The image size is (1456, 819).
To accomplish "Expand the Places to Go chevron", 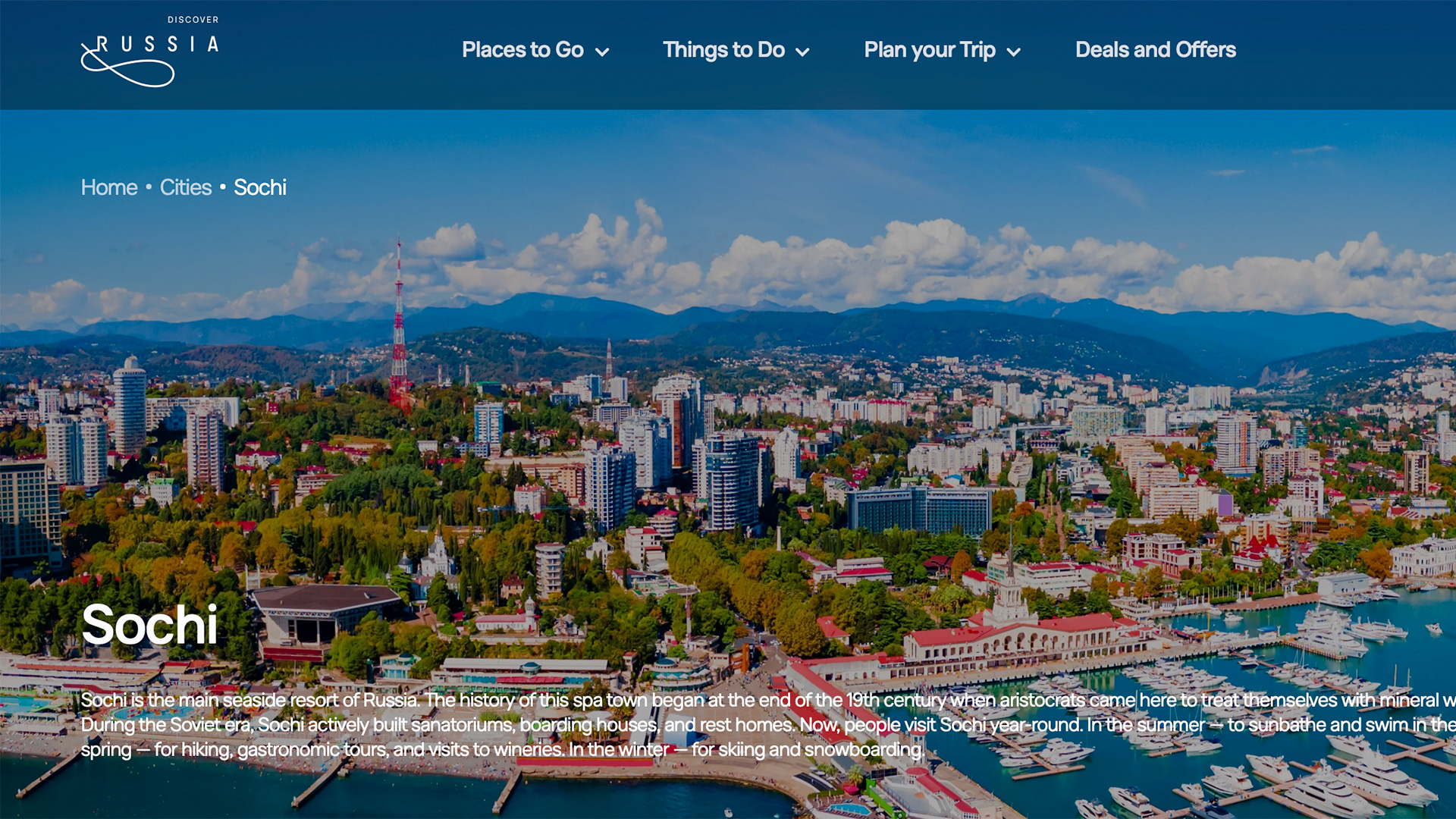I will pos(603,52).
